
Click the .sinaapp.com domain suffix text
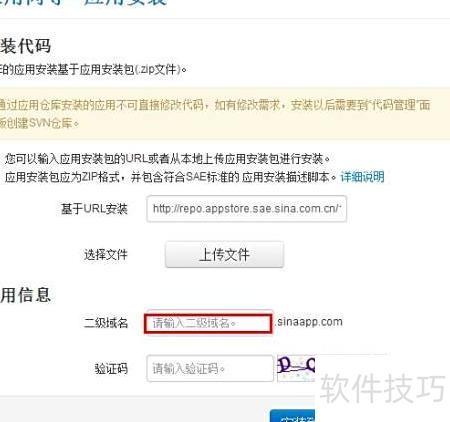click(309, 322)
